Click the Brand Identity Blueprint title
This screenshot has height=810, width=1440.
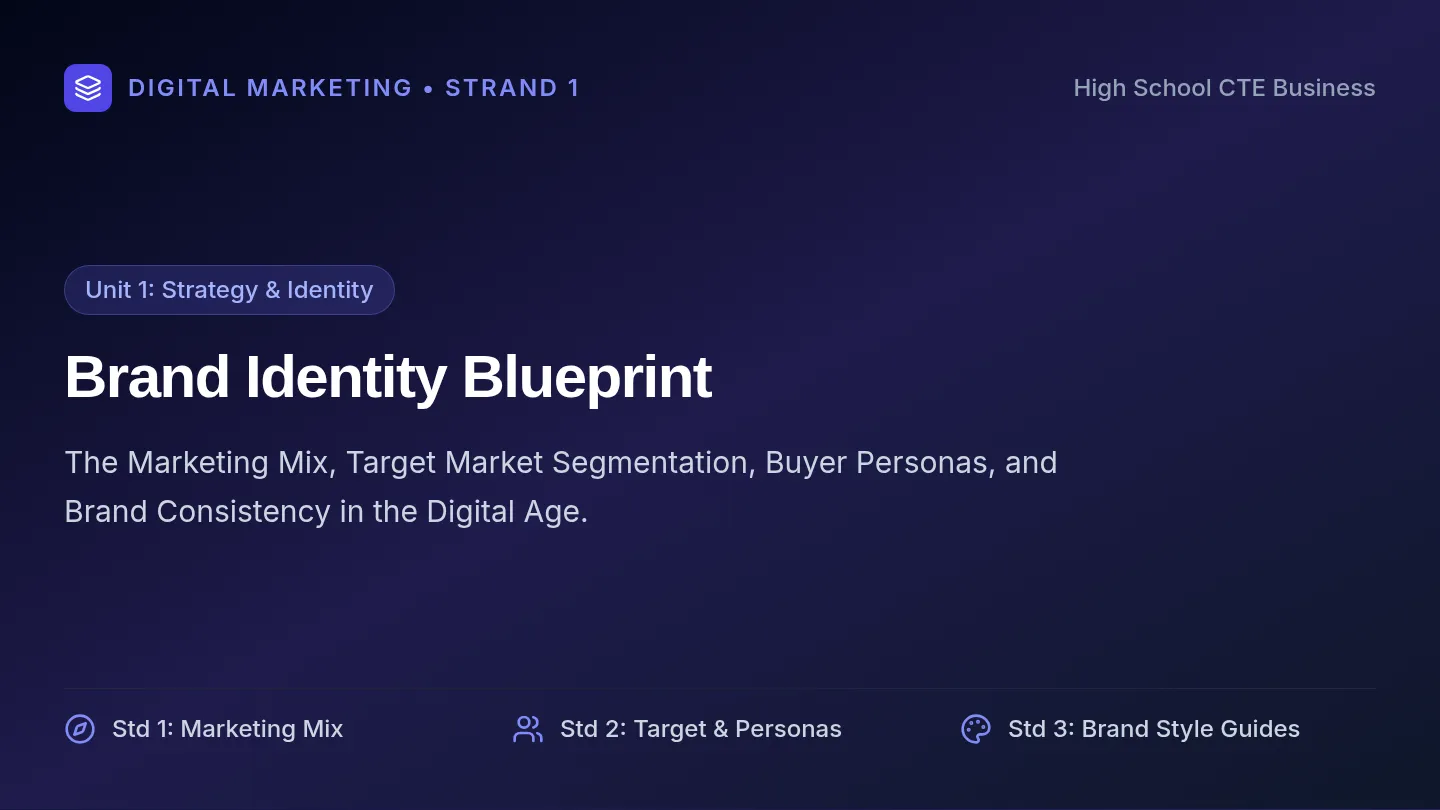(388, 377)
